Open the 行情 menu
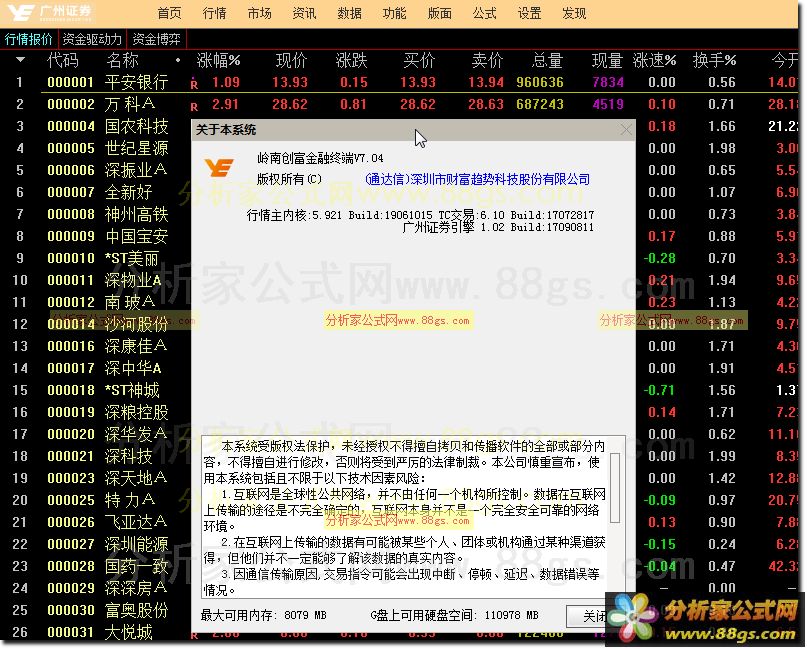807x649 pixels. pos(215,13)
